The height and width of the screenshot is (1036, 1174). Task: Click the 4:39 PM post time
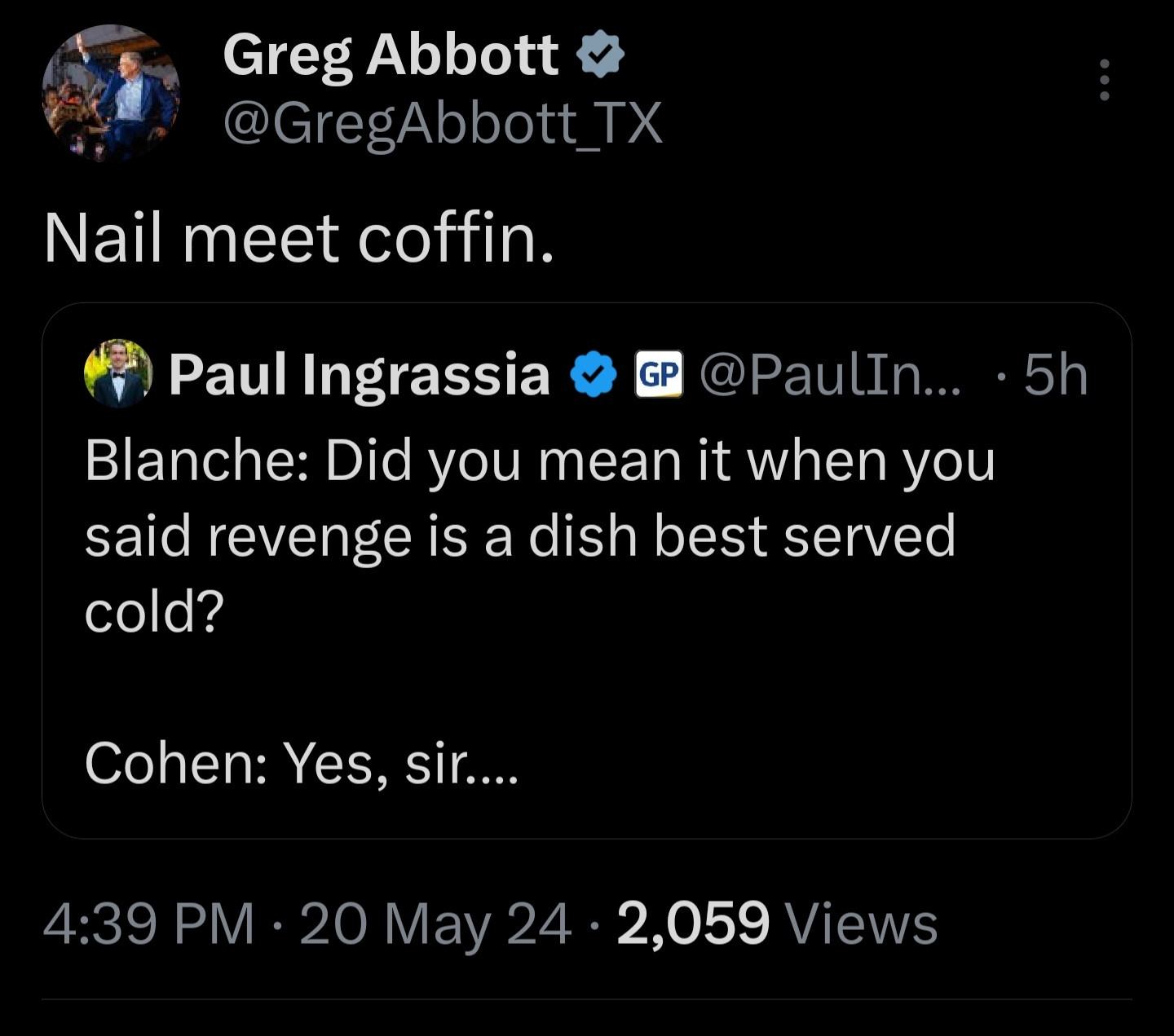(x=148, y=924)
